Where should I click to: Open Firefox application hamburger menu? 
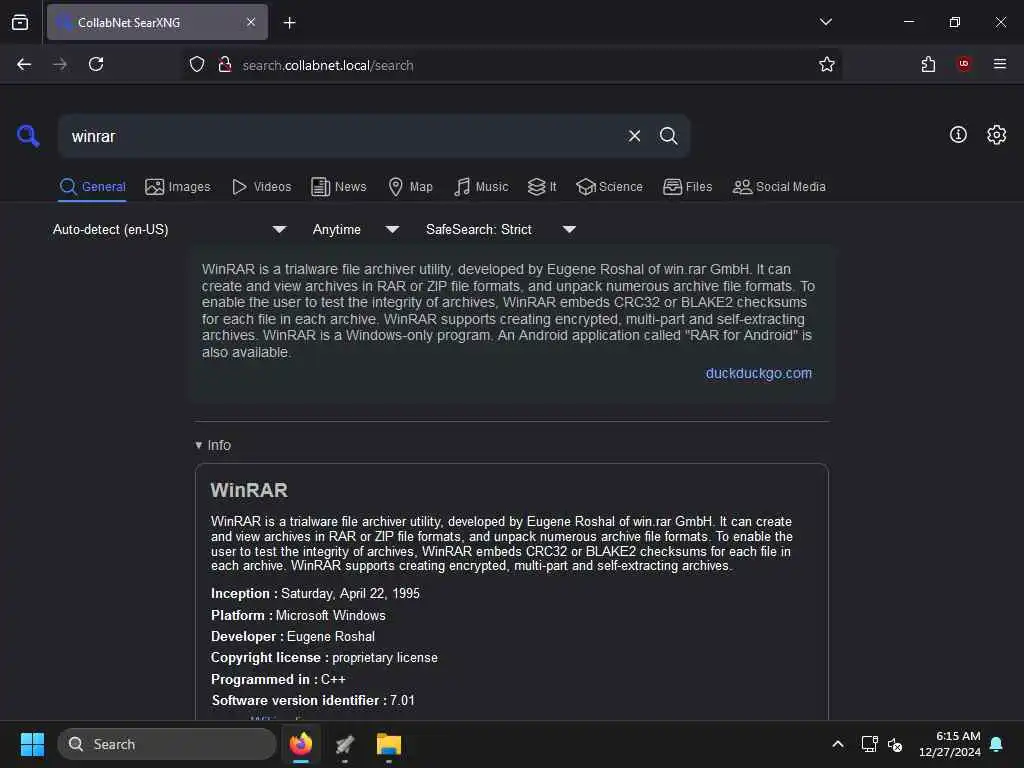999,64
